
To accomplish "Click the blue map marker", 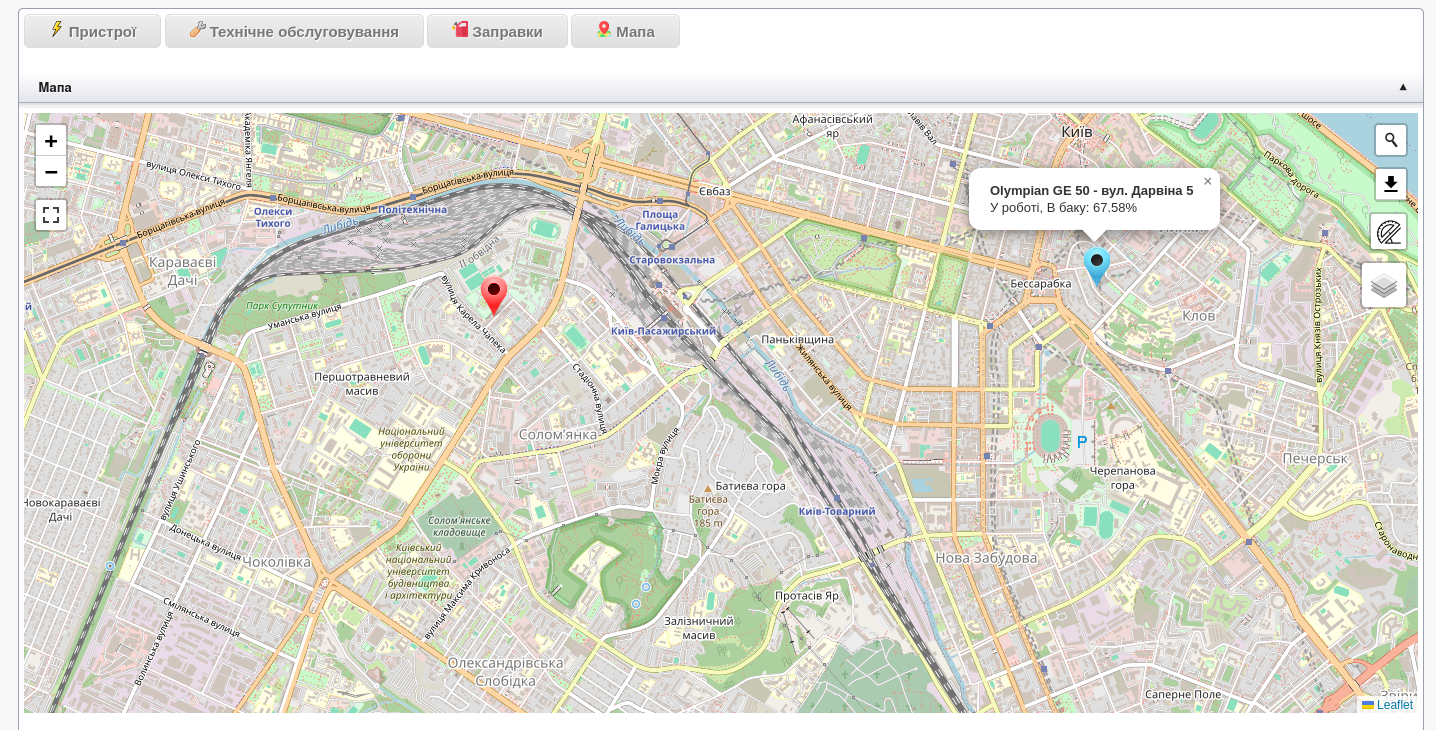I will point(1097,264).
